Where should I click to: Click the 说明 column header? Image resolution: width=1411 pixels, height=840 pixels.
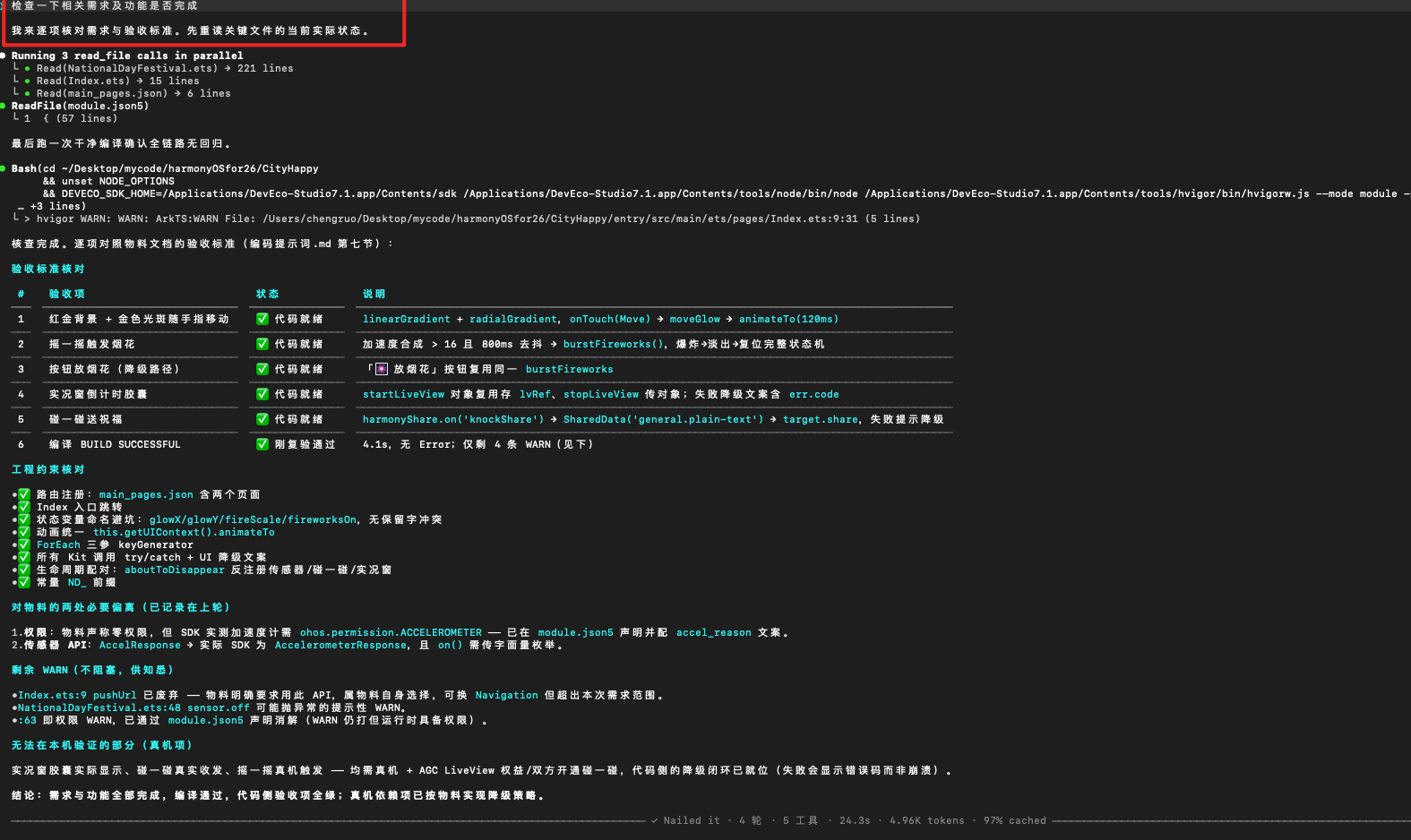click(x=374, y=294)
